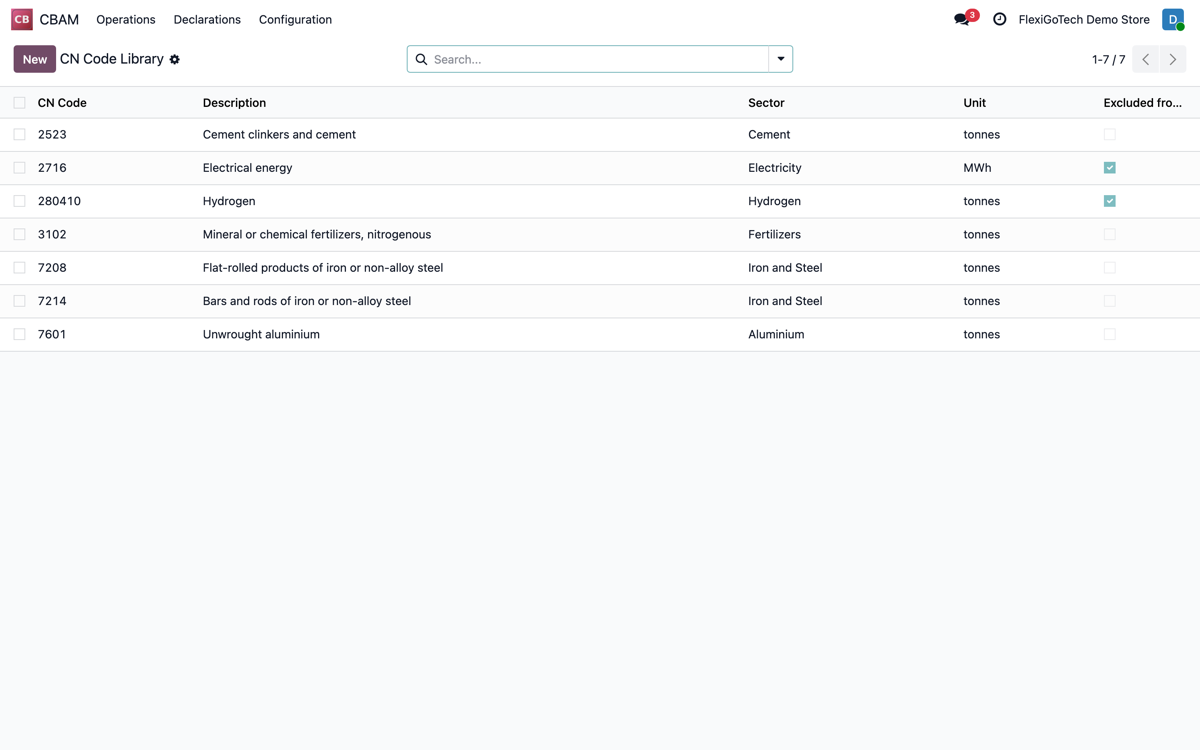Select the row checkbox for 2523
This screenshot has width=1200, height=750.
click(19, 134)
